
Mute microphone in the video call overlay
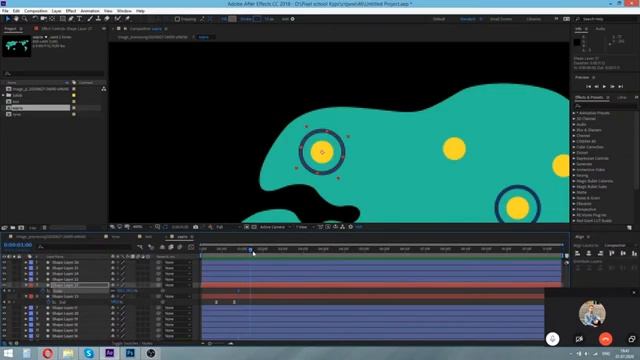click(x=552, y=339)
